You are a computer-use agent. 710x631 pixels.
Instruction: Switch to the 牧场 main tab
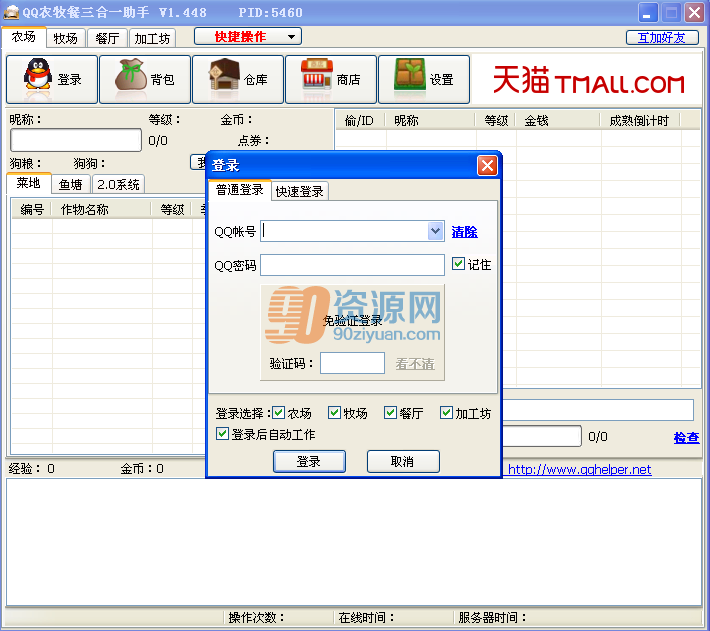[66, 38]
